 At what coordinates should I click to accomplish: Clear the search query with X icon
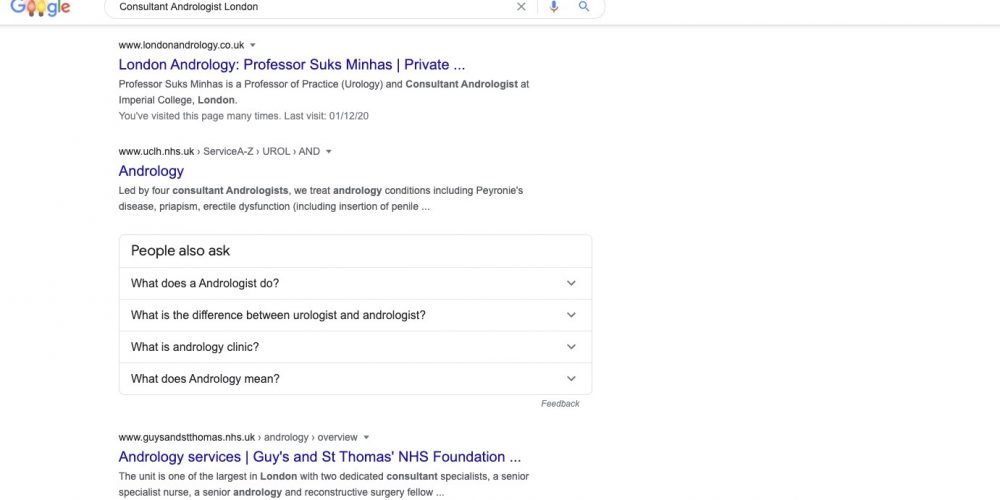point(521,7)
